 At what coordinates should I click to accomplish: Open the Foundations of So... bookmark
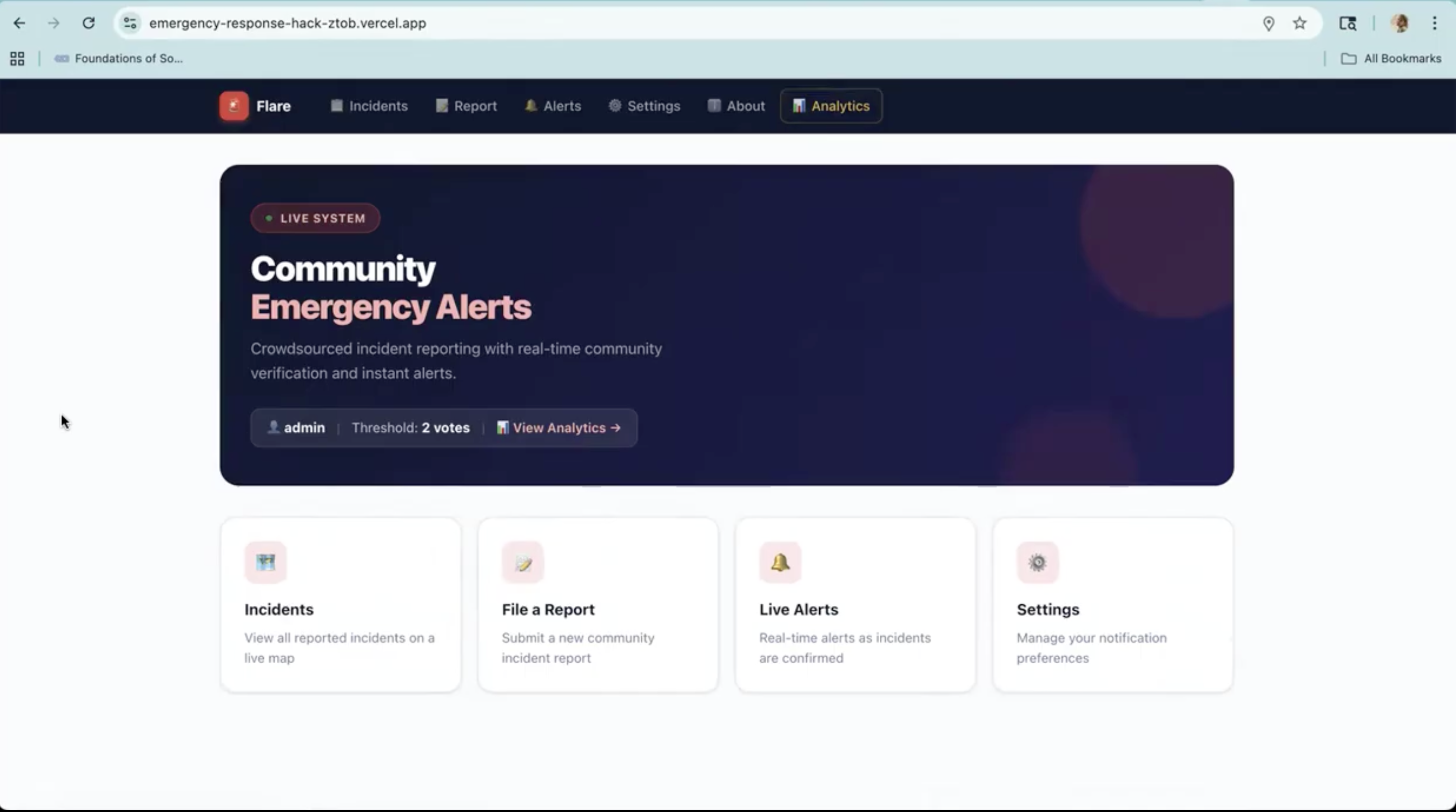click(119, 59)
